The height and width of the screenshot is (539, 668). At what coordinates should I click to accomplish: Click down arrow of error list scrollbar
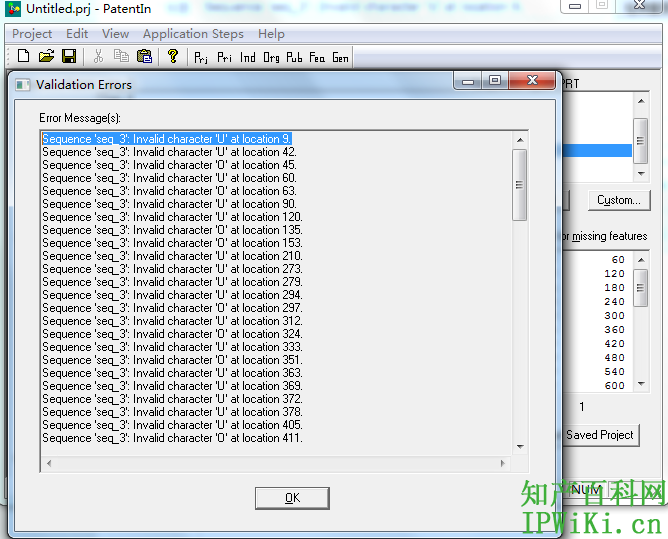pos(519,446)
